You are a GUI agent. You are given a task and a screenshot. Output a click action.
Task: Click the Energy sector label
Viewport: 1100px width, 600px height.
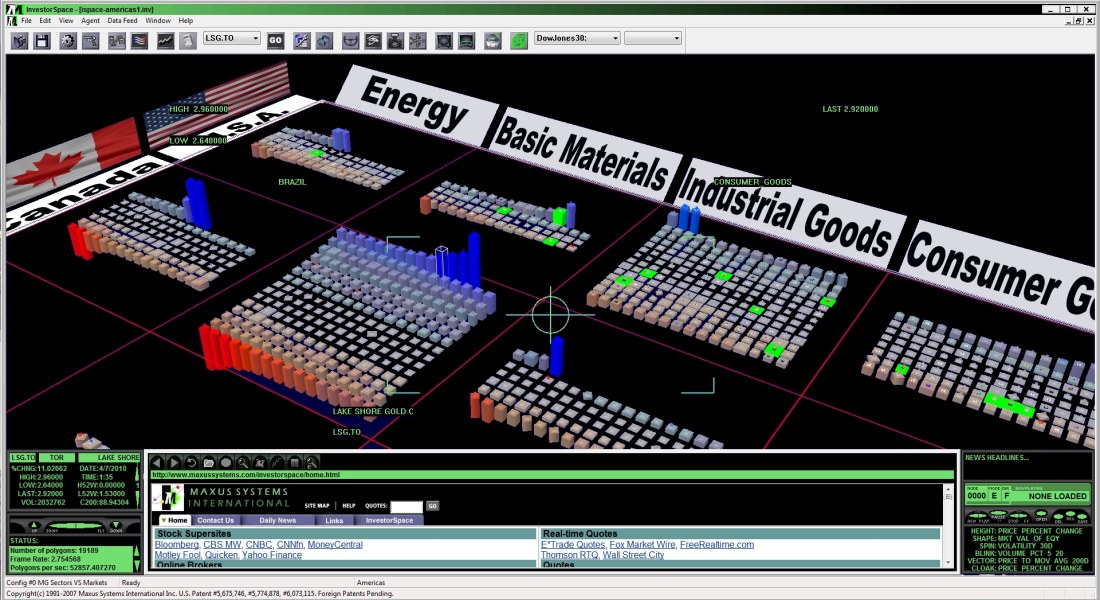(x=415, y=104)
